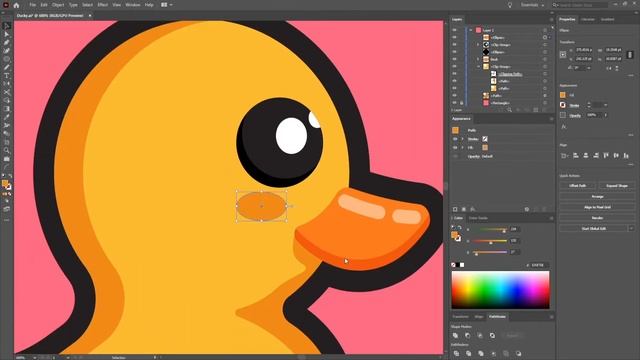Open the Layers panel menu icon

551,19
